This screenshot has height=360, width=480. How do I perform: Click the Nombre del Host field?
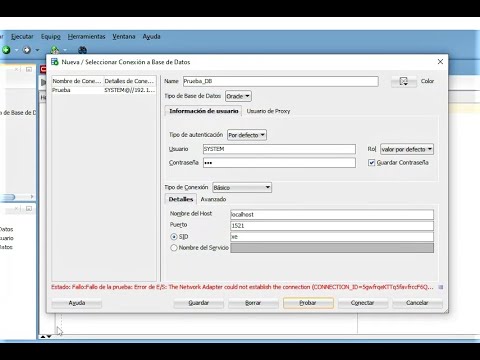332,214
